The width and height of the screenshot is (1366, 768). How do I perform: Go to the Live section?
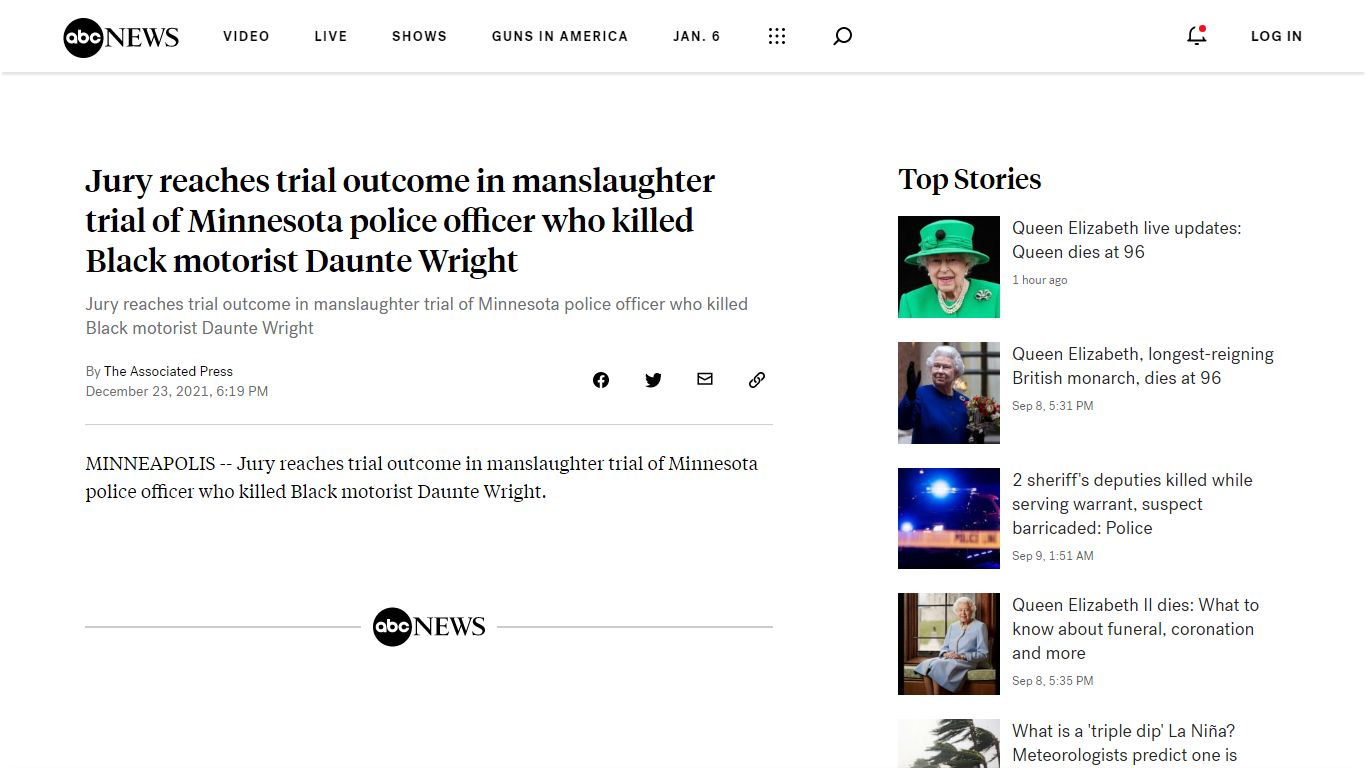[x=331, y=36]
